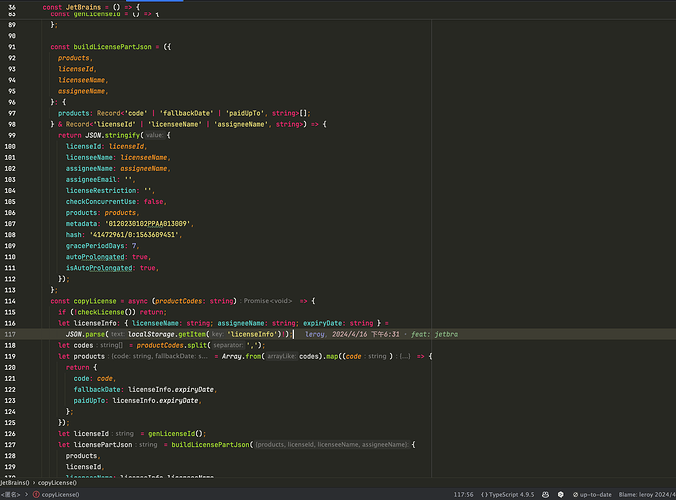This screenshot has height=500, width=676.
Task: Click the buildLicensePartJson declaration on line 91
Action: 113,47
